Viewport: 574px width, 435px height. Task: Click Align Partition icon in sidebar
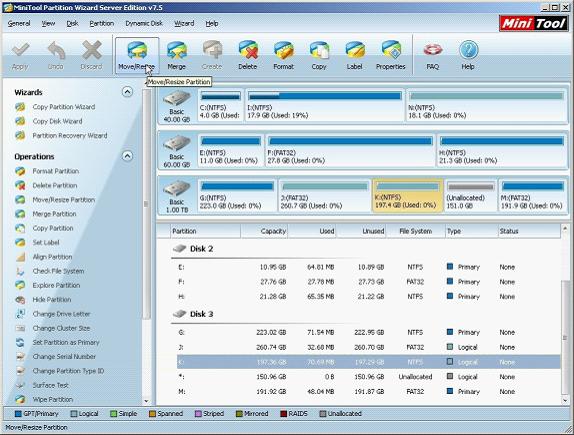pos(20,257)
